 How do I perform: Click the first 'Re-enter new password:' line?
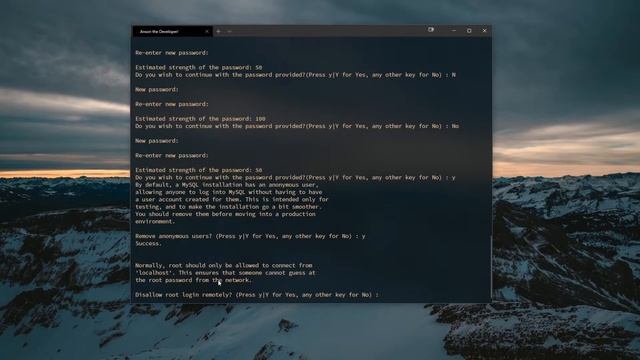(172, 53)
